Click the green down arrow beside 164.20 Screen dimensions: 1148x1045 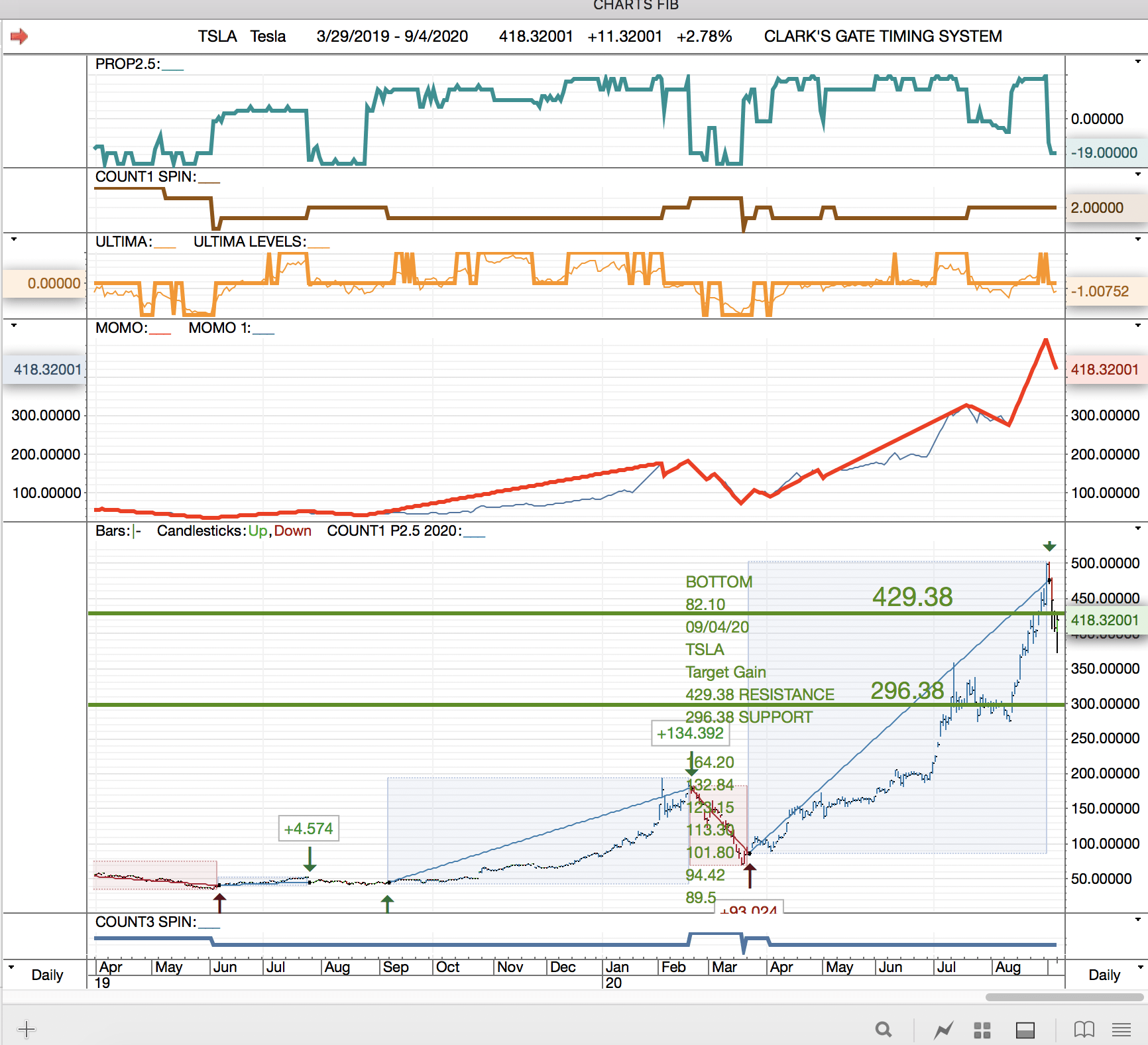coord(691,765)
